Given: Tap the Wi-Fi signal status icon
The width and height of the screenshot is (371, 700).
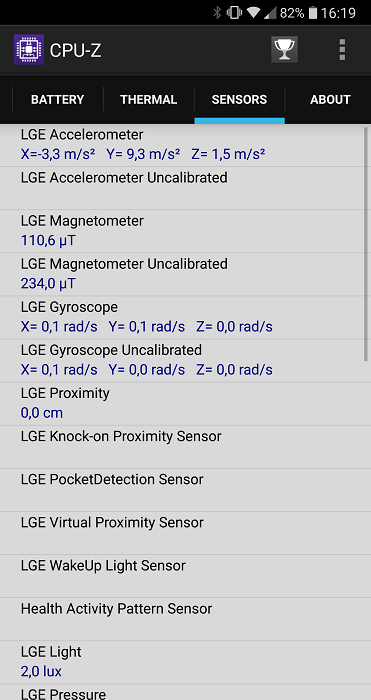Looking at the screenshot, I should point(253,13).
